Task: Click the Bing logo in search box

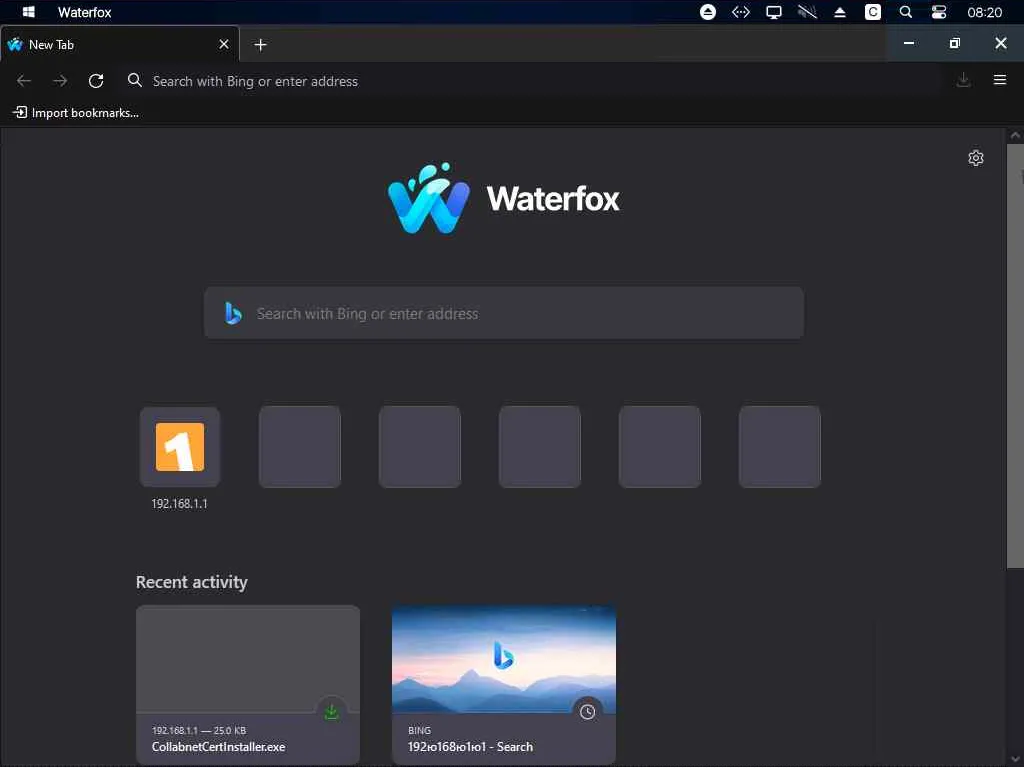Action: tap(233, 313)
